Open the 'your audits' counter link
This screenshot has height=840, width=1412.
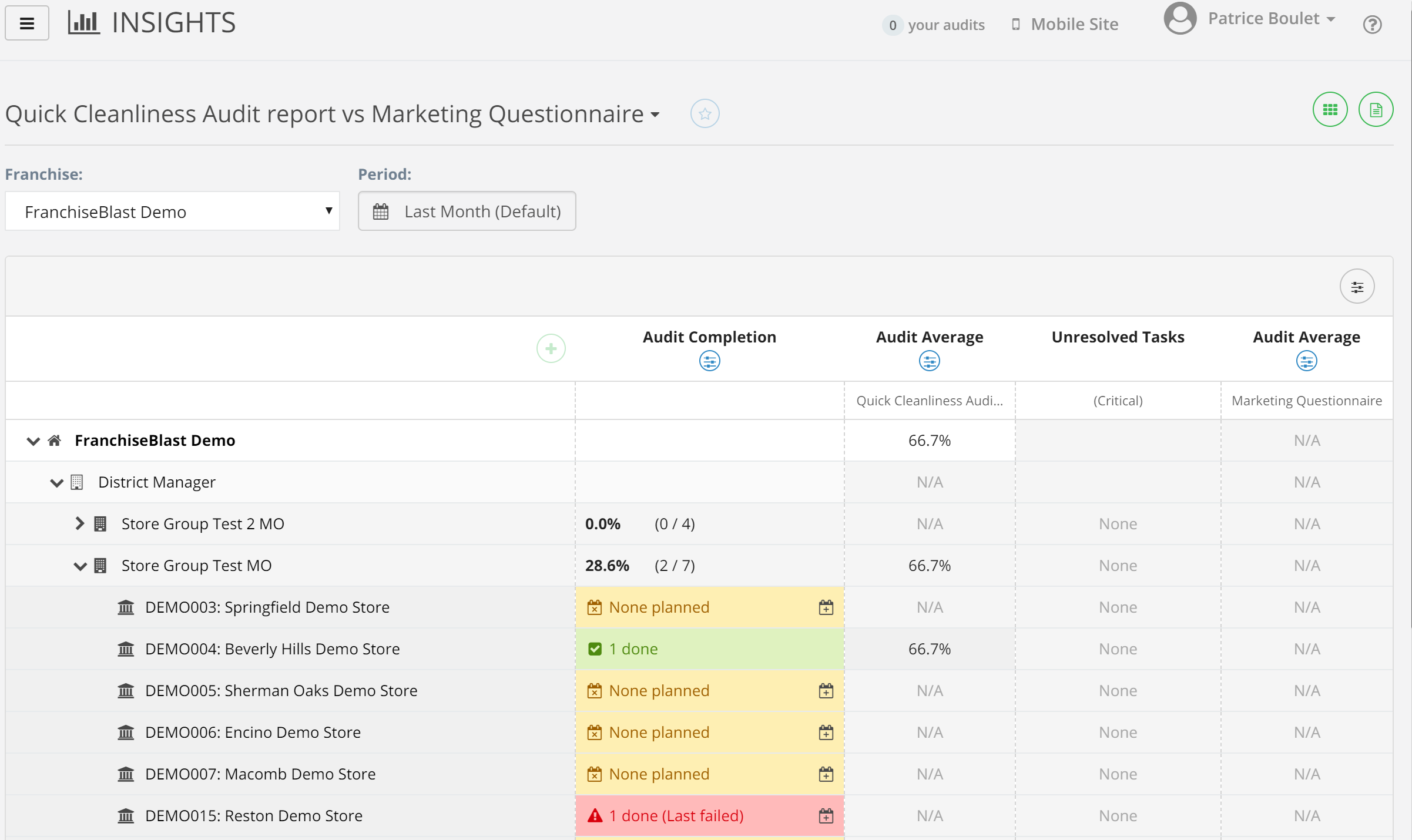pos(934,25)
